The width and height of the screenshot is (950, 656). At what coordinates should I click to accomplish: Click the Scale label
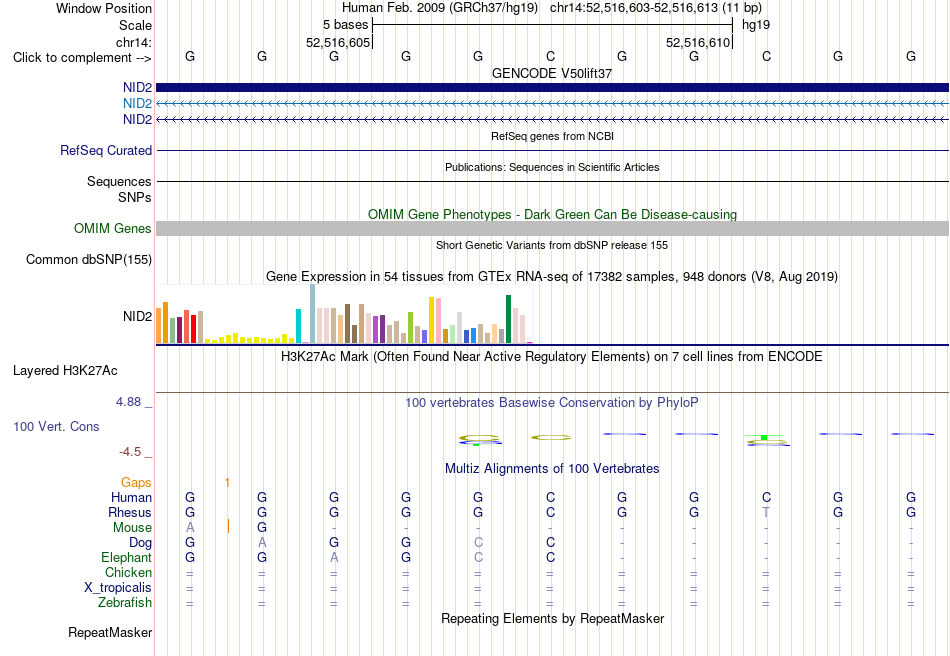click(x=135, y=25)
